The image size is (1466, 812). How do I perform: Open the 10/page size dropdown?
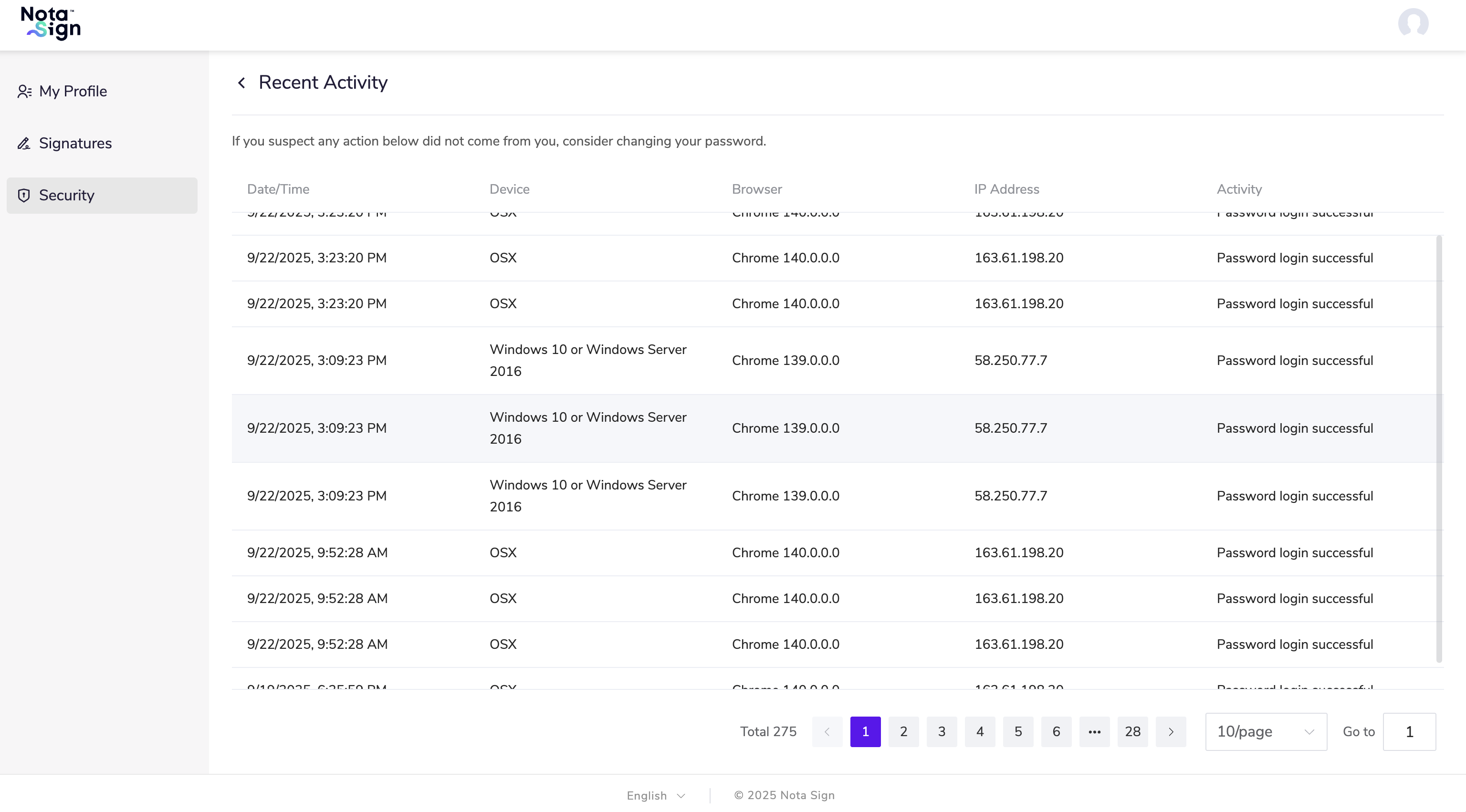(x=1266, y=732)
